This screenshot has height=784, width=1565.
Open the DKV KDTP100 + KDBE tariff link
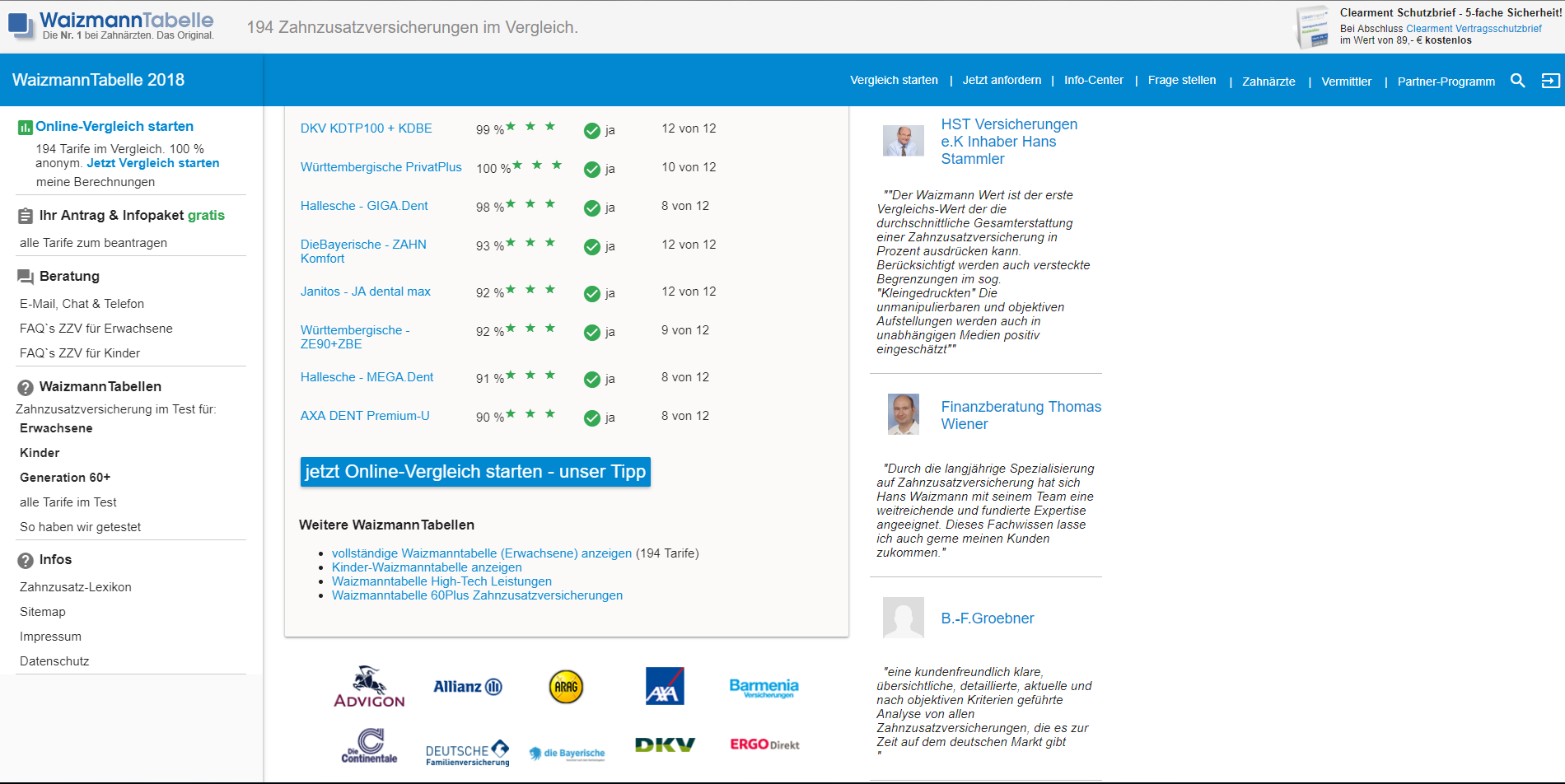coord(366,128)
